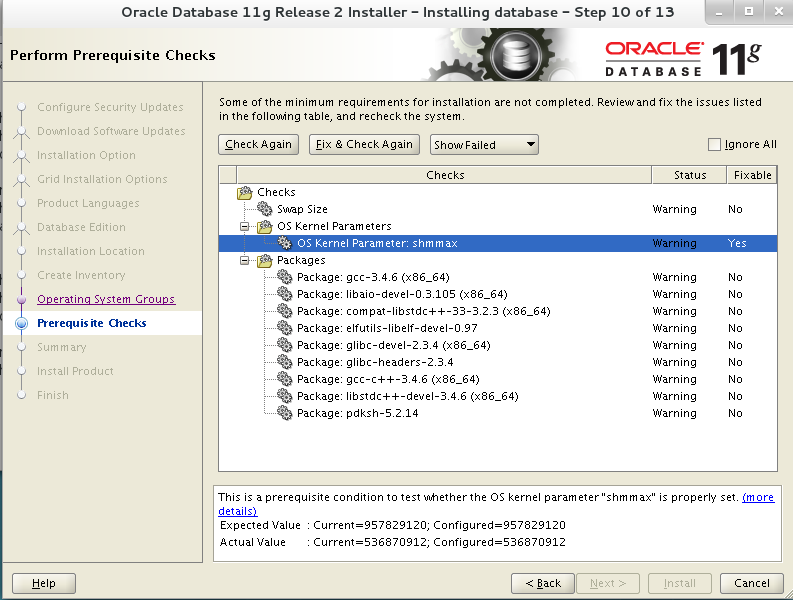Select Package: pdksh-5.2.14 row
The height and width of the screenshot is (600, 793).
click(498, 413)
